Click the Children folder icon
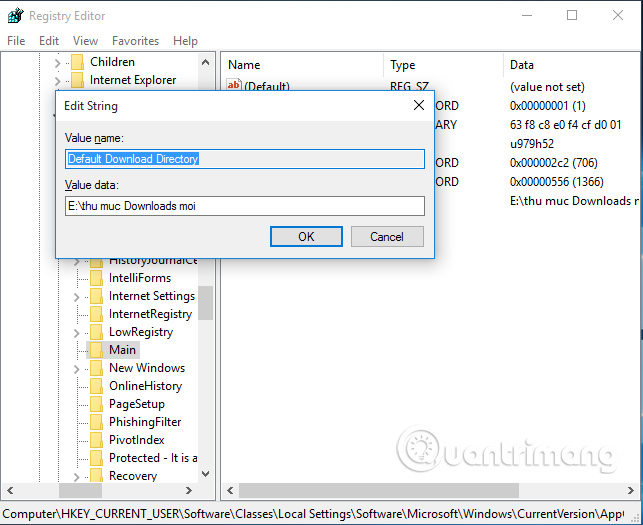 click(x=77, y=62)
